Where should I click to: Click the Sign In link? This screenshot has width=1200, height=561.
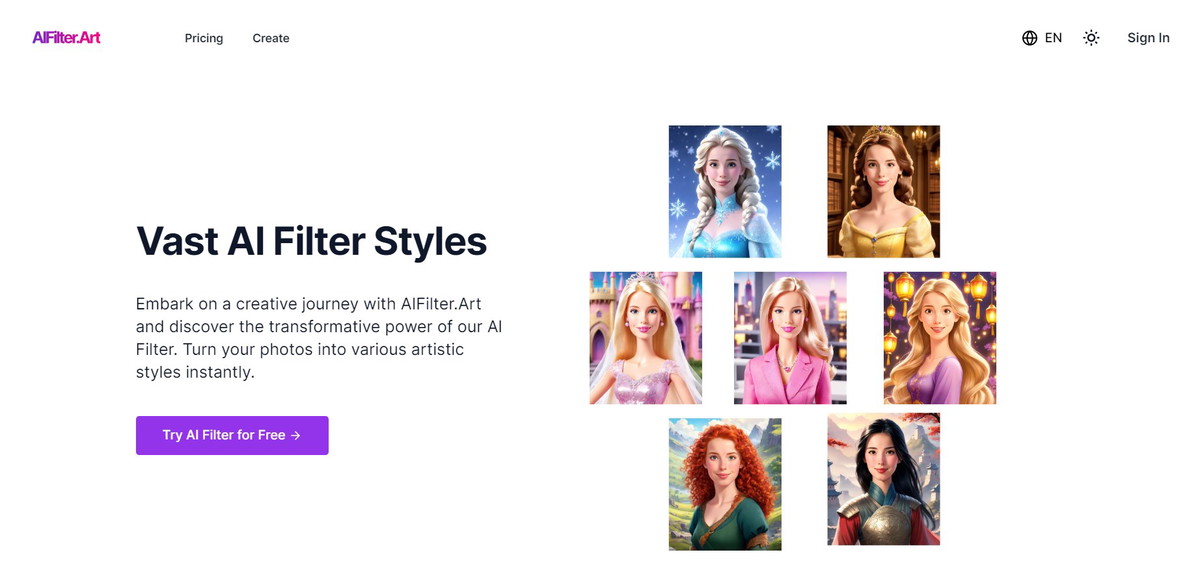coord(1148,38)
